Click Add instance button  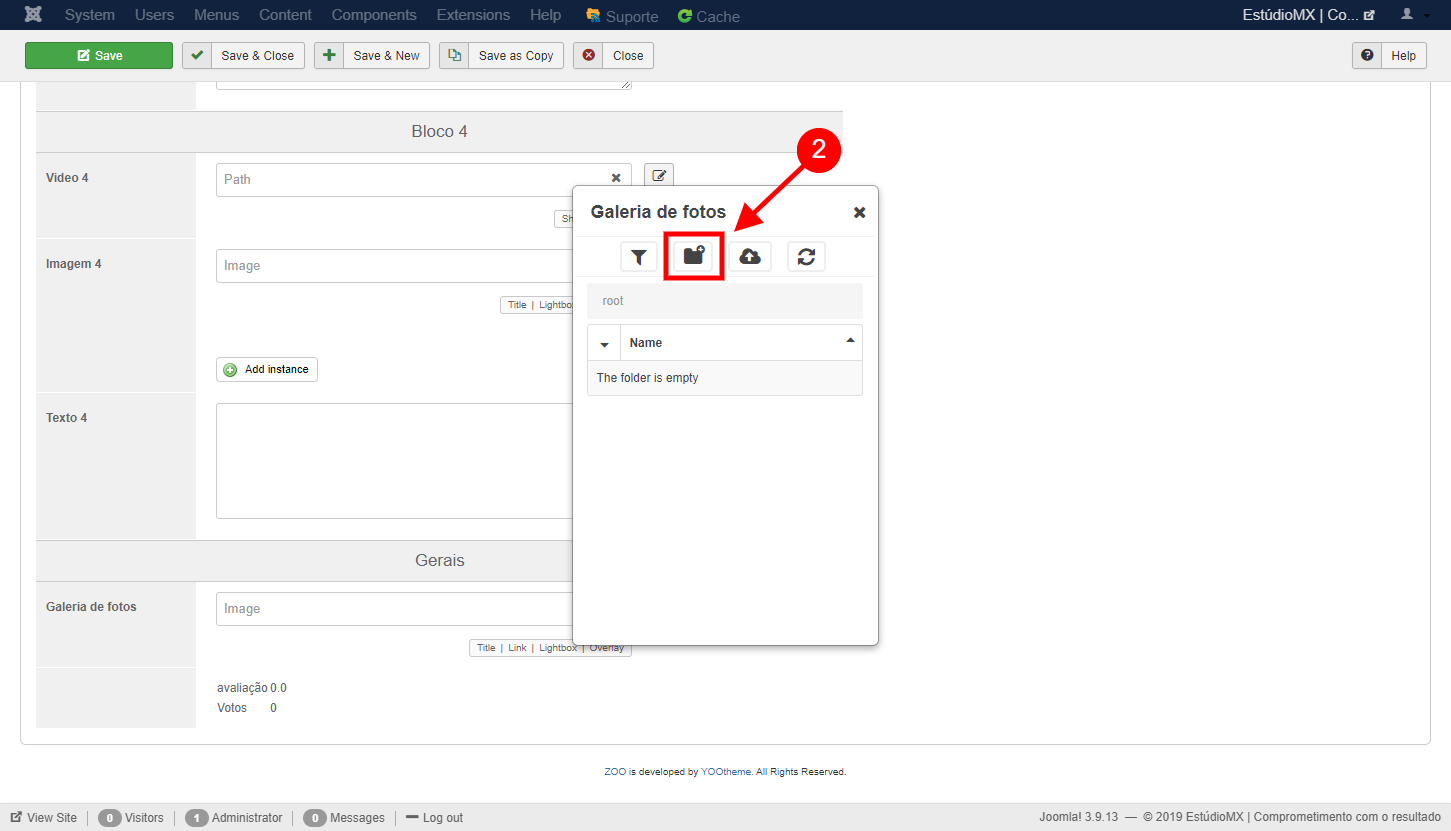[267, 370]
